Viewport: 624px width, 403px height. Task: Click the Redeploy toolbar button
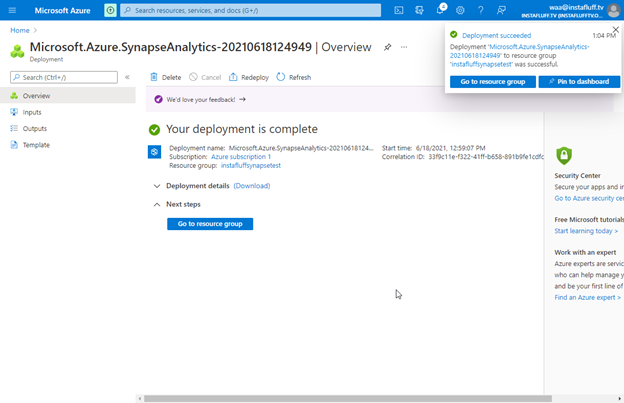click(249, 77)
